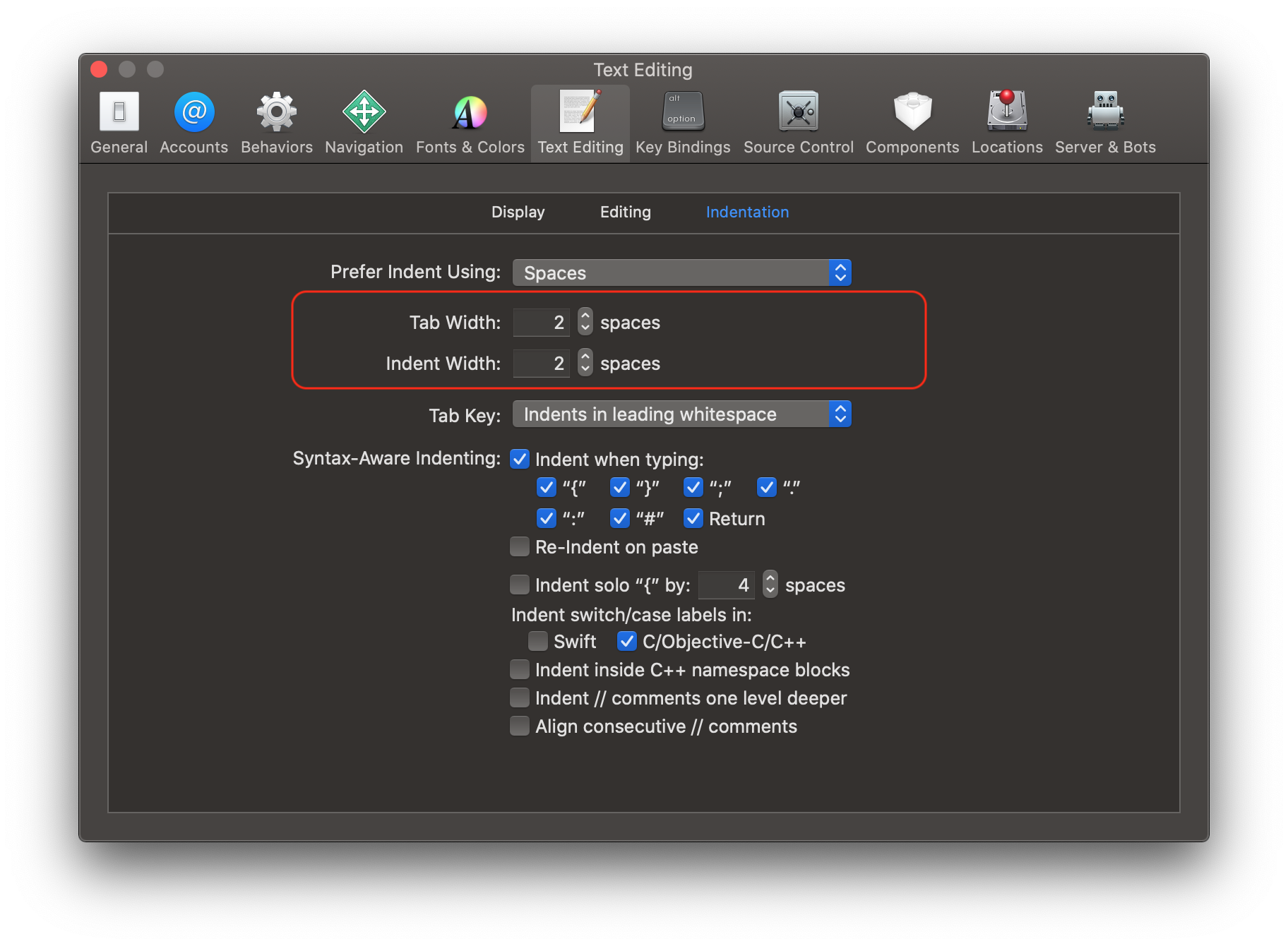This screenshot has height=946, width=1288.
Task: Enable Swift switch/case label indenting
Action: pyautogui.click(x=538, y=642)
